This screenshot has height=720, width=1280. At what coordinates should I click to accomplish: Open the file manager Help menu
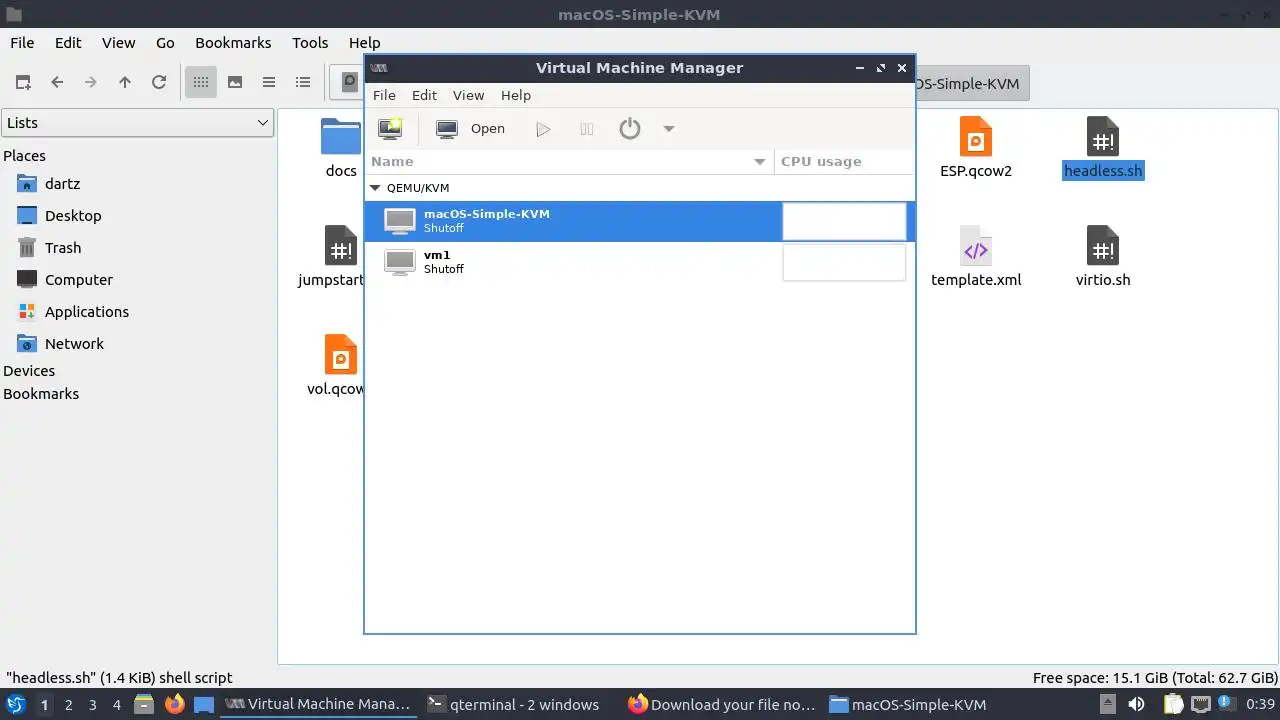364,42
